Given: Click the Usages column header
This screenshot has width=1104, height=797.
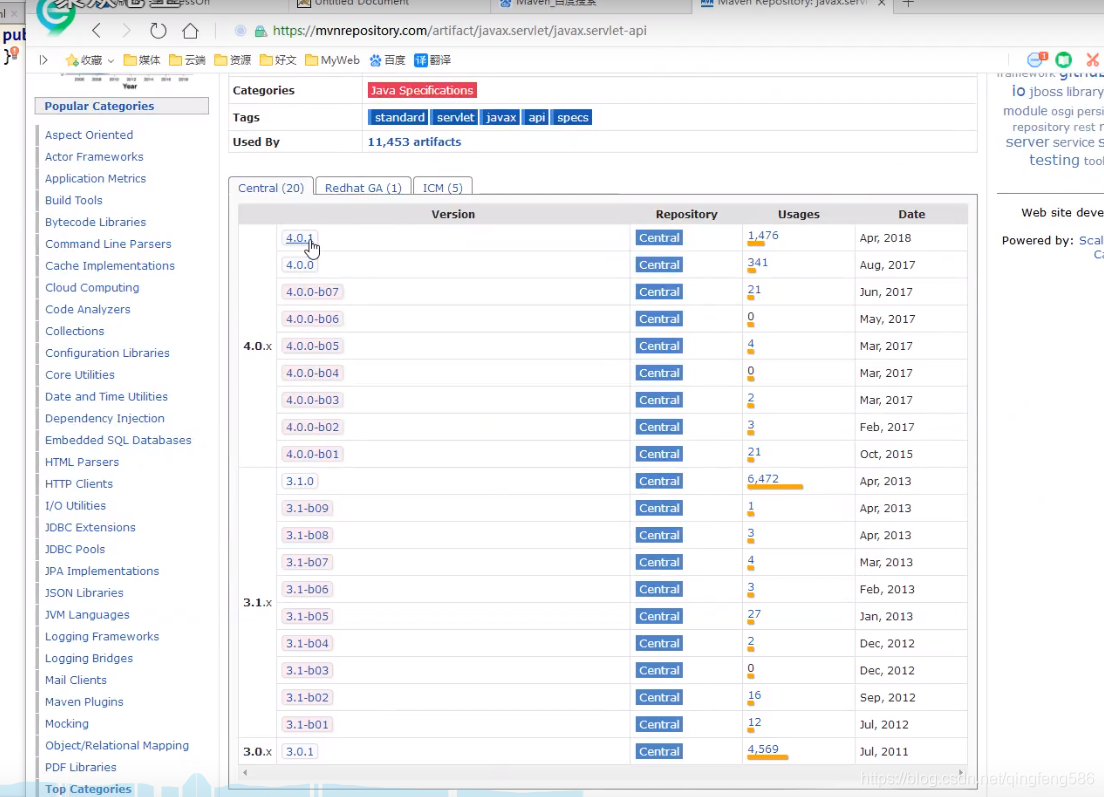Looking at the screenshot, I should (x=798, y=214).
